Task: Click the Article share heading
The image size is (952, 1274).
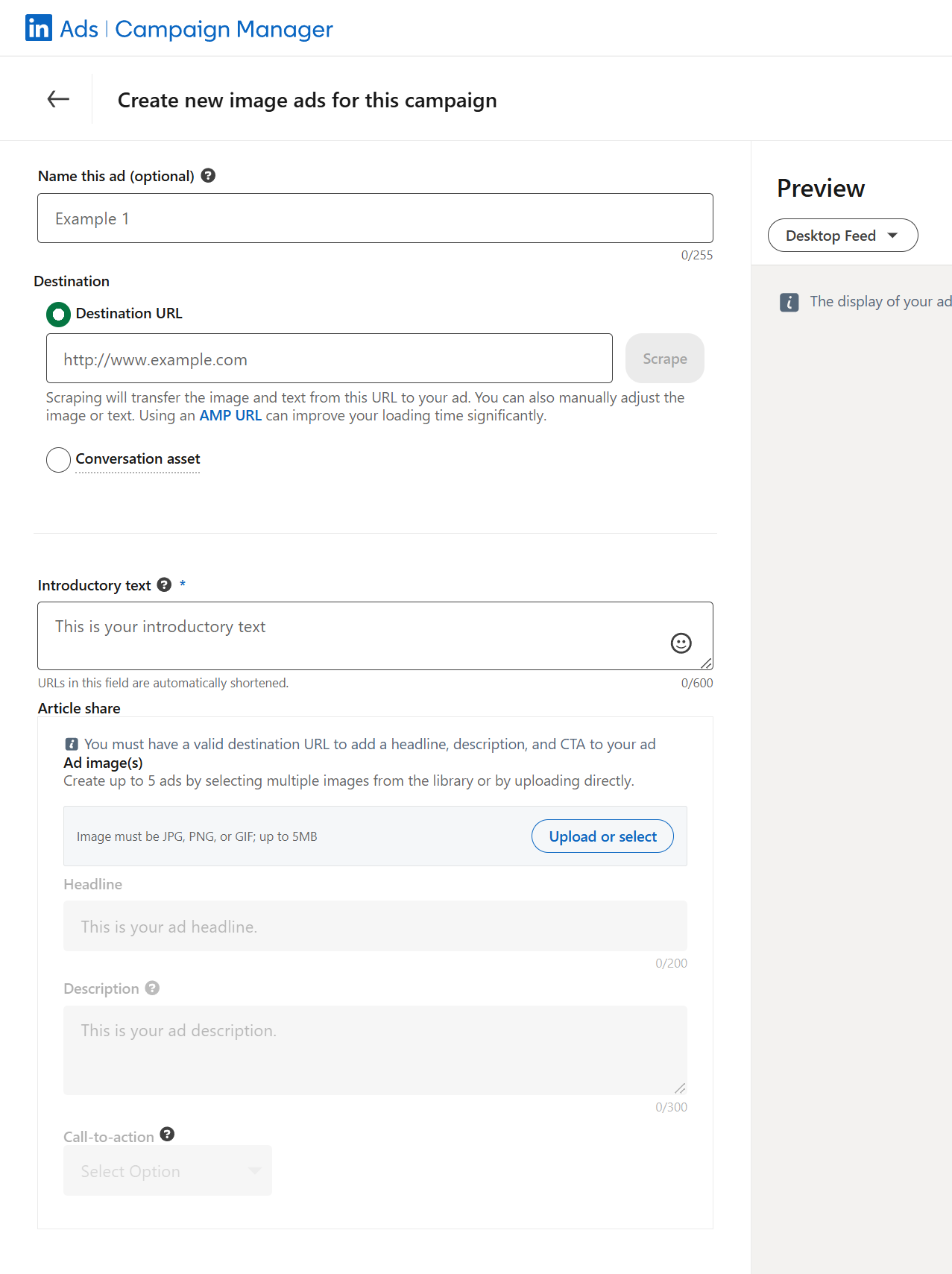Action: point(79,708)
